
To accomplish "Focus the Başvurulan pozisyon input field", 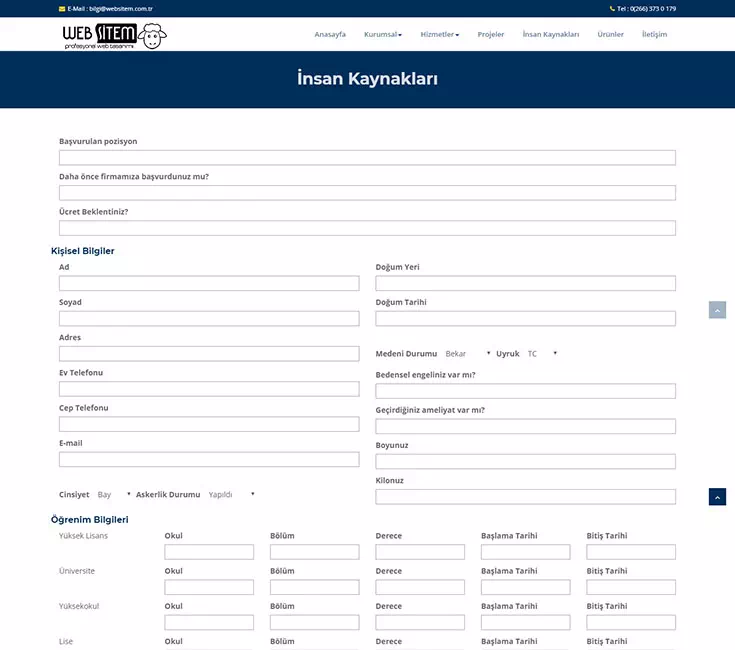I will click(368, 157).
